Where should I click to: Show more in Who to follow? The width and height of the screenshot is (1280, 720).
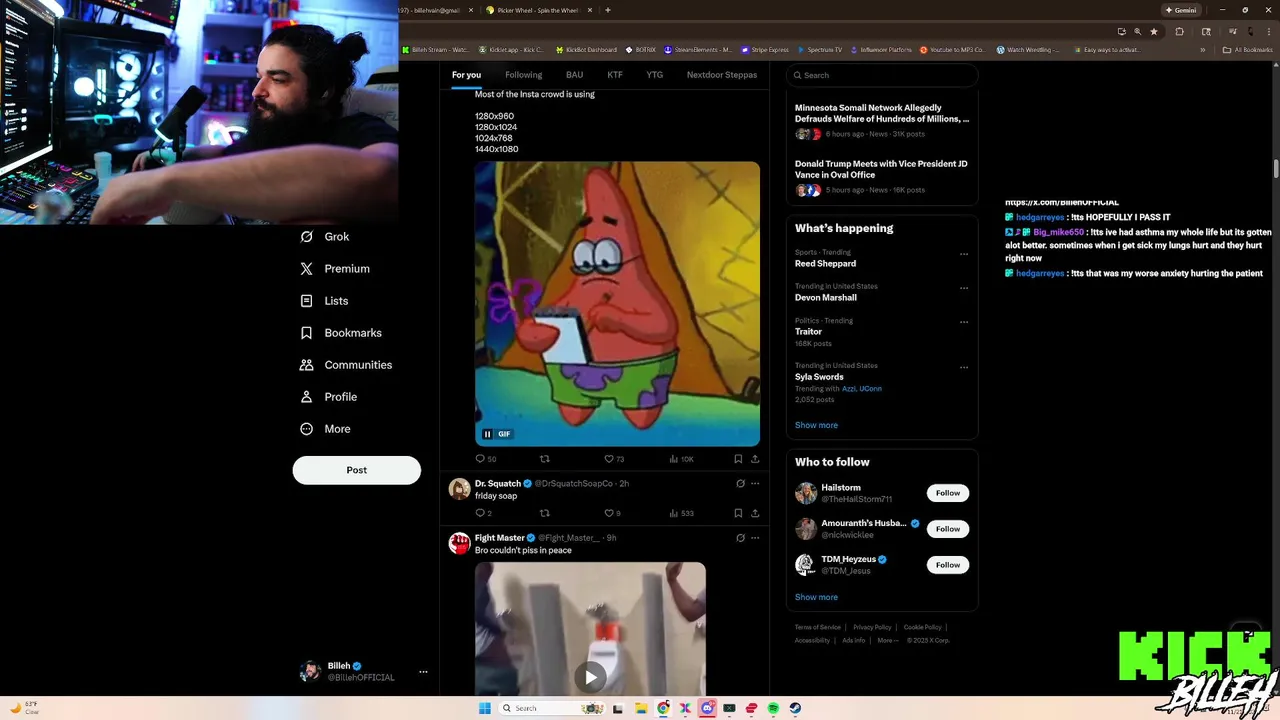coord(816,597)
